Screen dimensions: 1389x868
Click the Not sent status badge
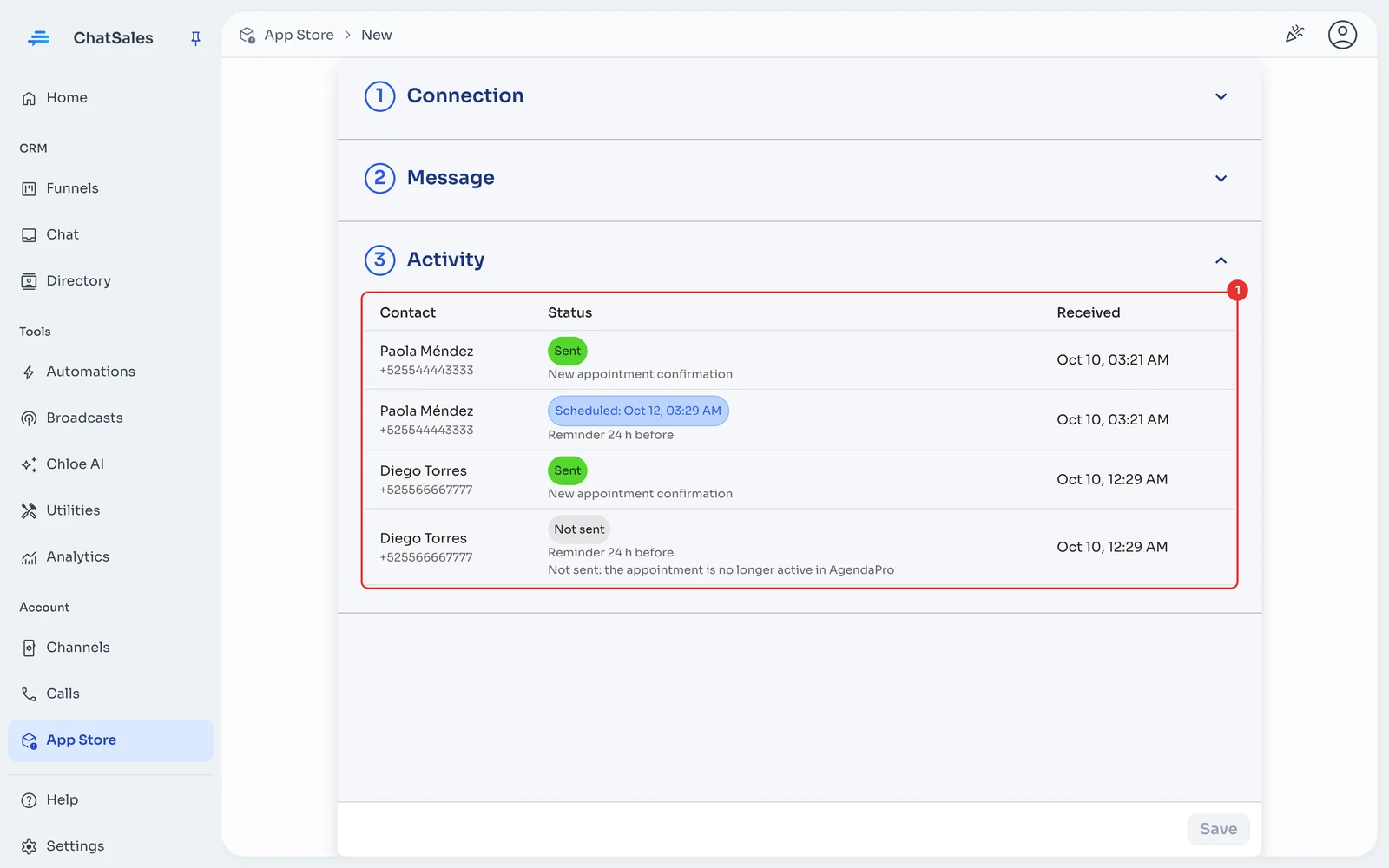[579, 529]
